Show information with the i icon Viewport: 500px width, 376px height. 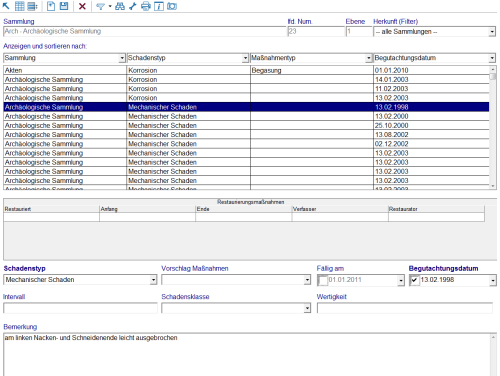coord(159,6)
